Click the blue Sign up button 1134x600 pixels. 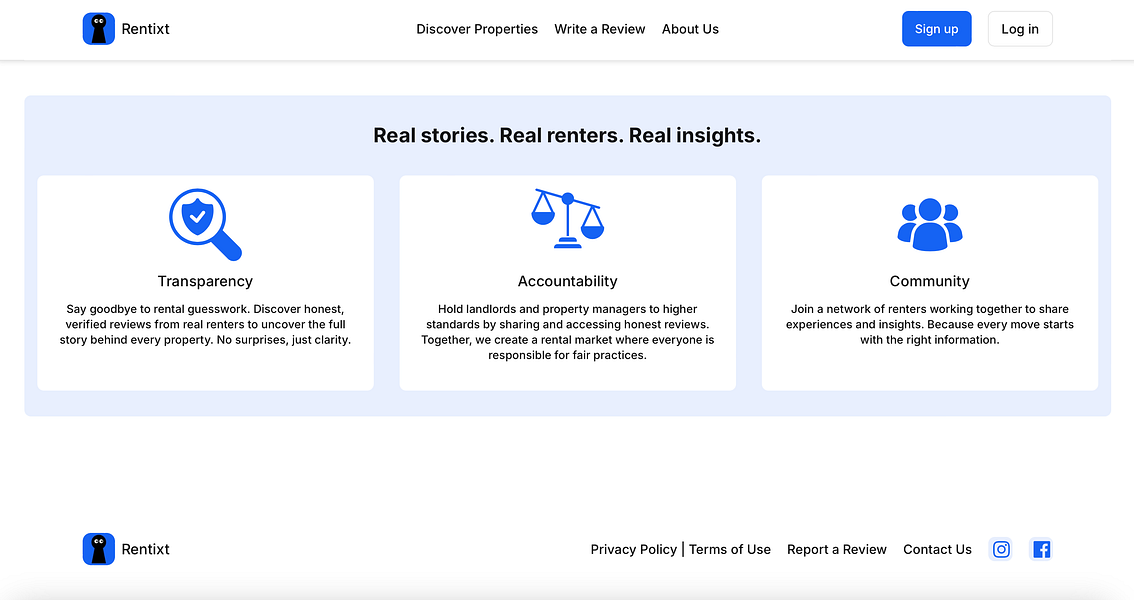click(937, 29)
